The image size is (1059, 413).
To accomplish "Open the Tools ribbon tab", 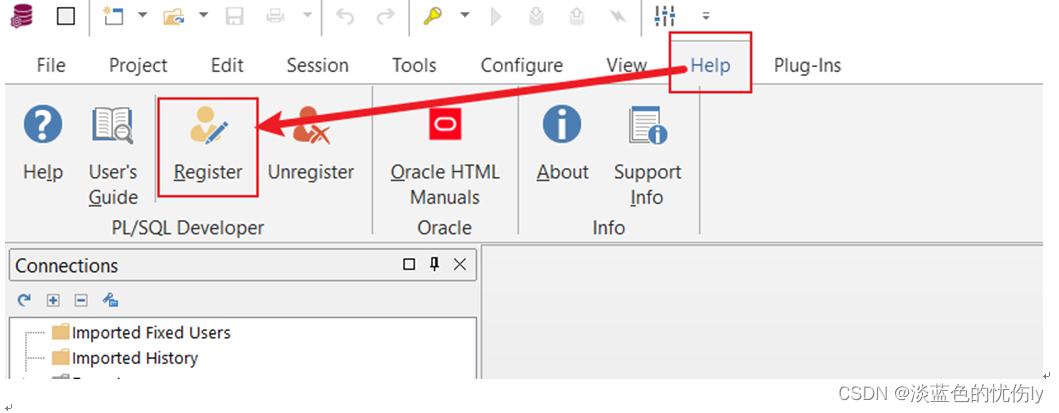I will coord(414,65).
